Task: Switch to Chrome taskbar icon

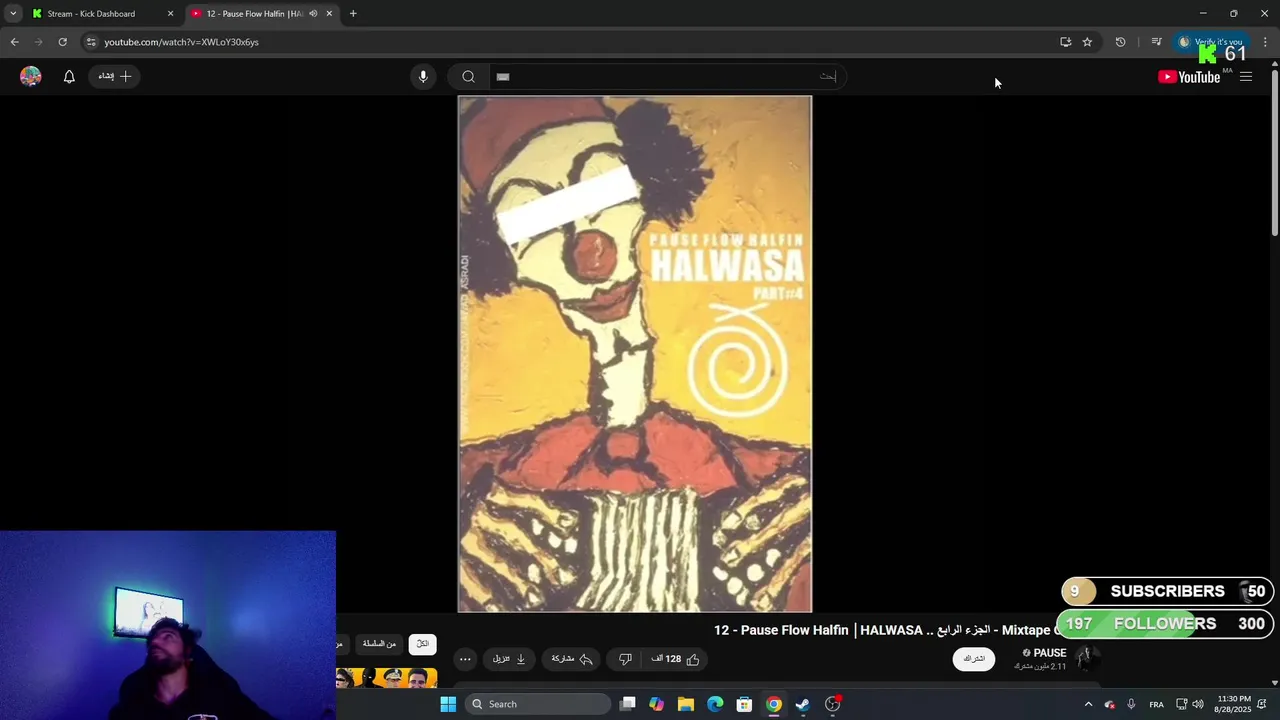Action: tap(773, 704)
